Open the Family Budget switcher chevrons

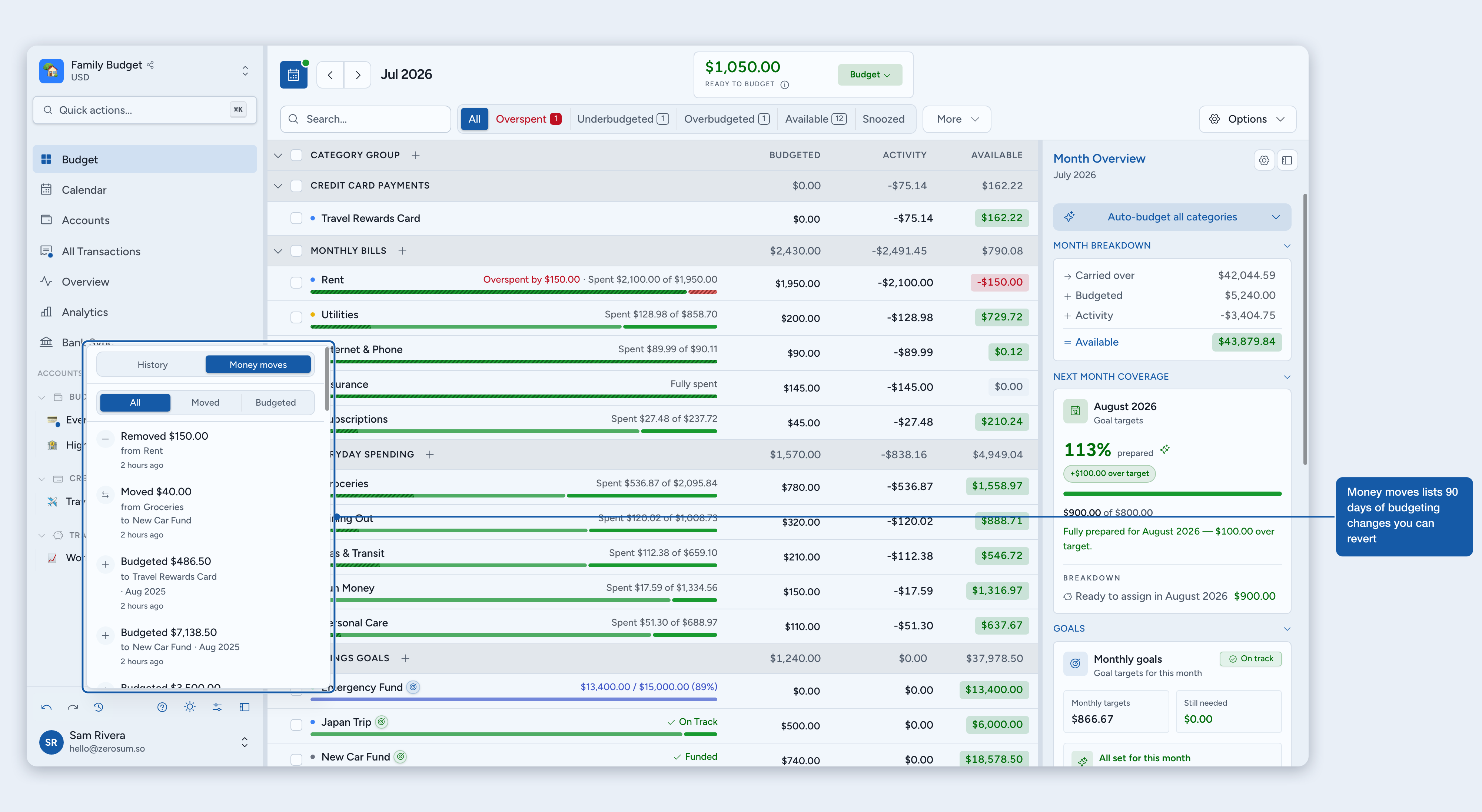coord(245,71)
